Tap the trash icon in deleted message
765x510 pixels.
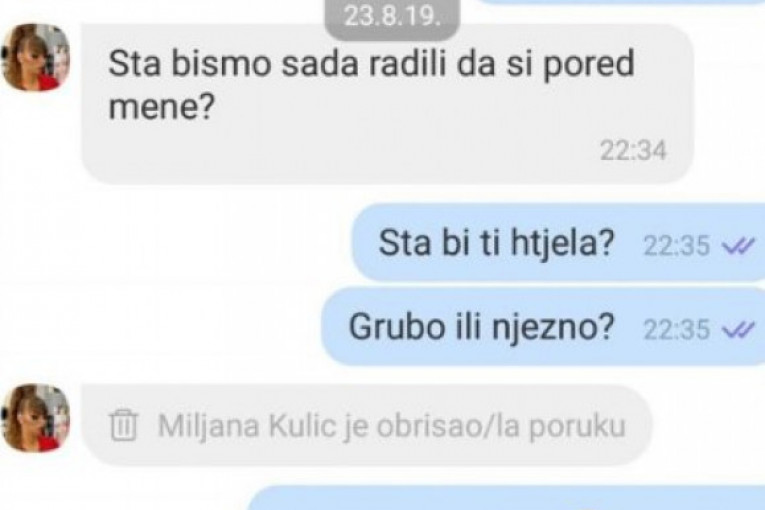click(x=123, y=426)
